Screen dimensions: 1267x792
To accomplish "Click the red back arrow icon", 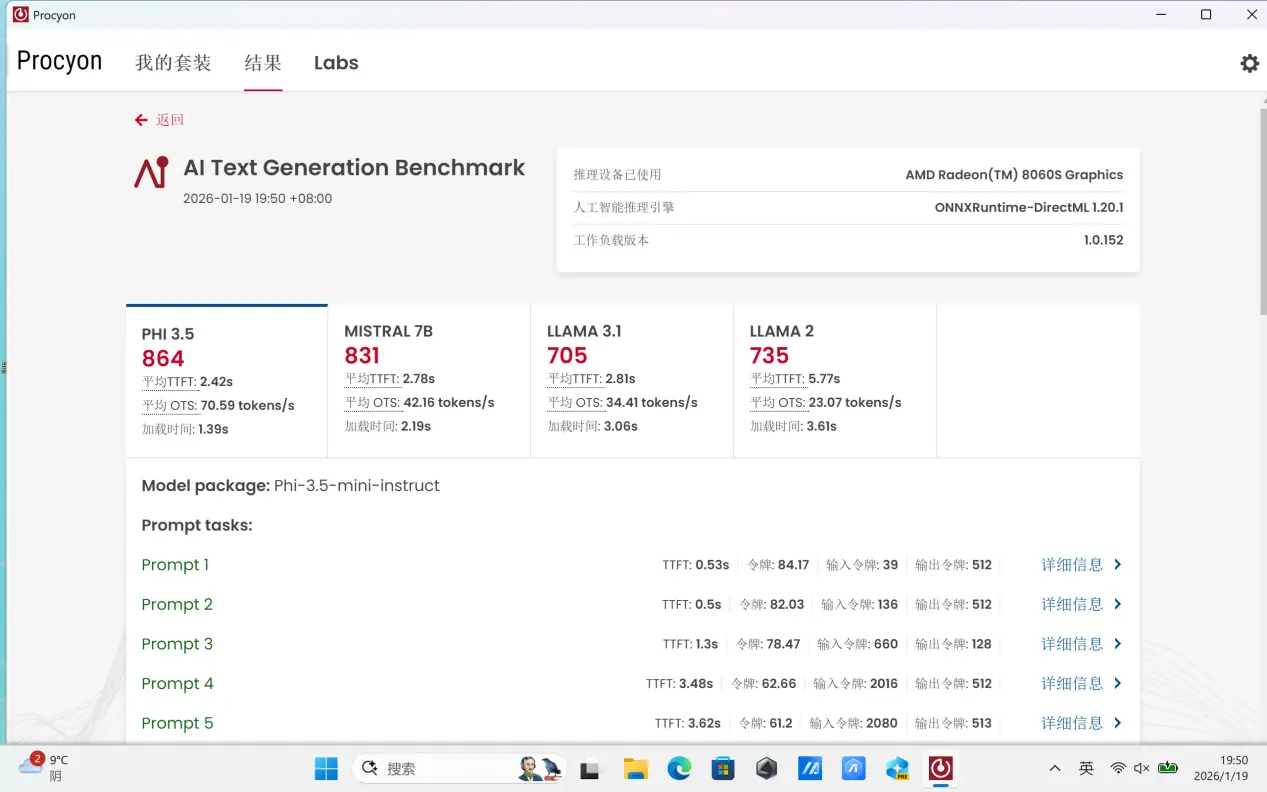I will coord(141,120).
